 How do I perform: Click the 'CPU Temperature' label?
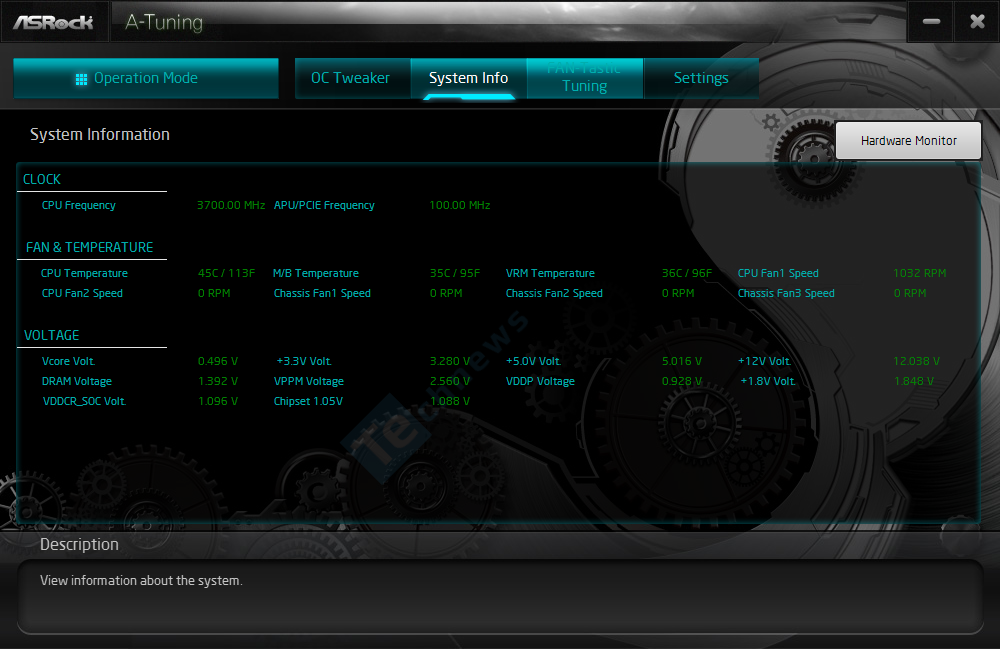[x=84, y=273]
